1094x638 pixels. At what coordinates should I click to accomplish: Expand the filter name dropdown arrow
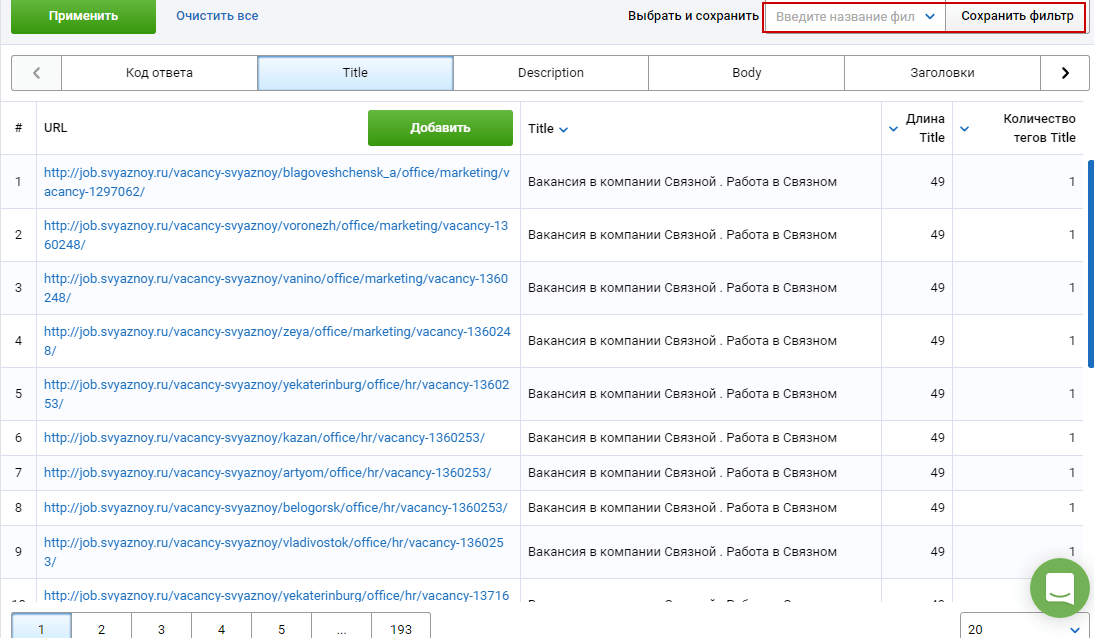pyautogui.click(x=930, y=17)
